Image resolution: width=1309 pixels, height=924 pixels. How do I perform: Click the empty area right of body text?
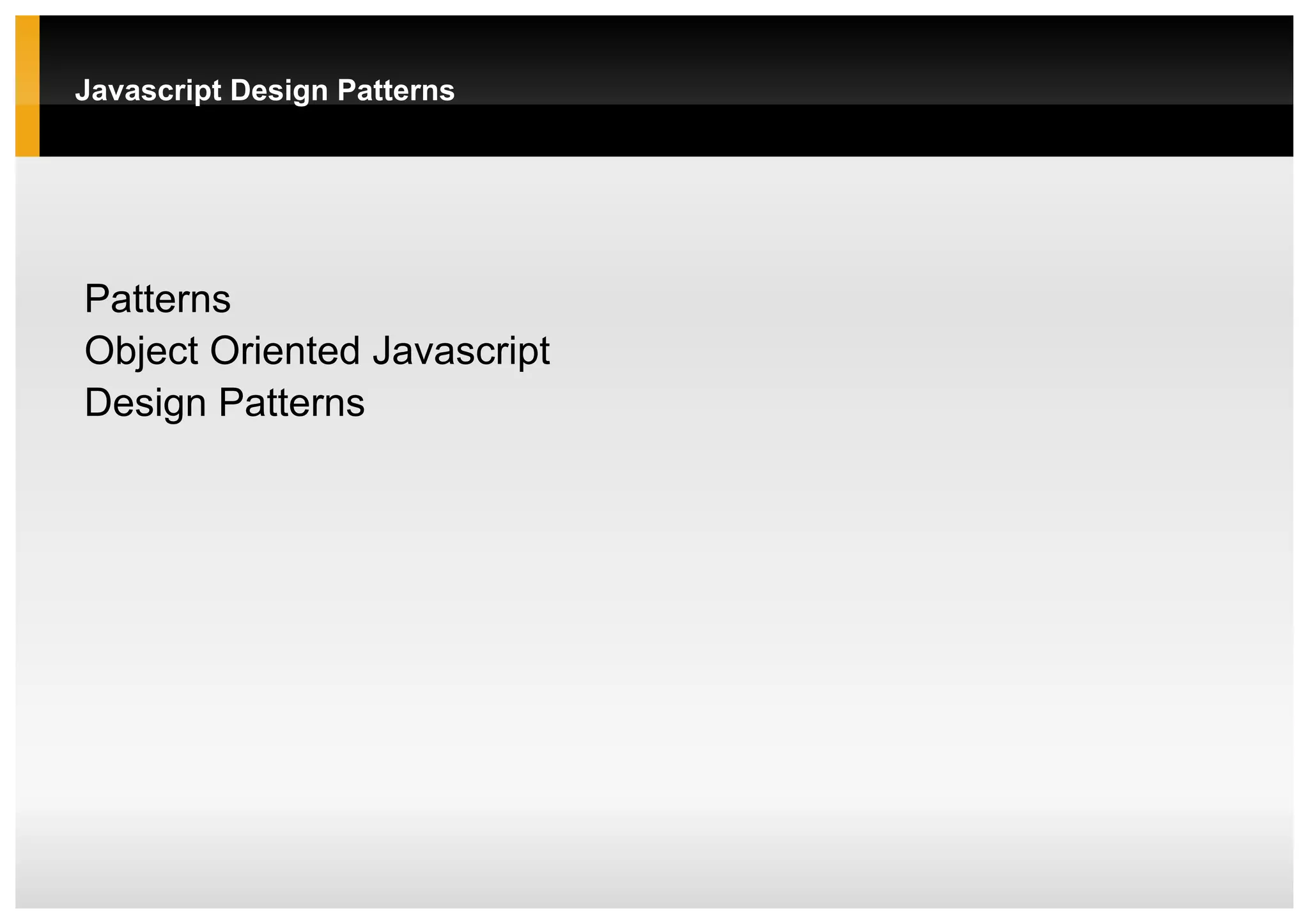point(895,351)
